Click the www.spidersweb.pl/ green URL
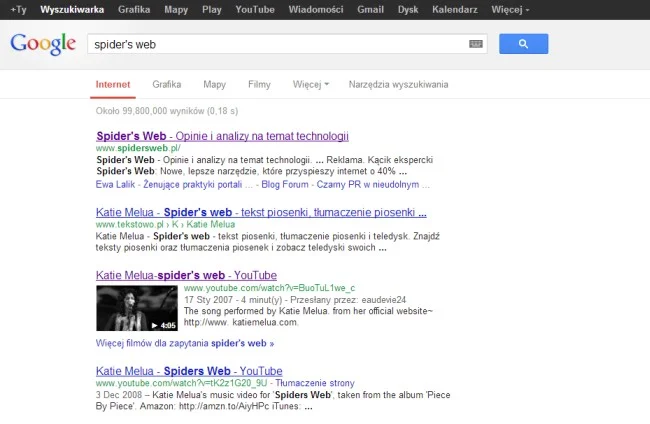This screenshot has height=424, width=650. [x=138, y=148]
